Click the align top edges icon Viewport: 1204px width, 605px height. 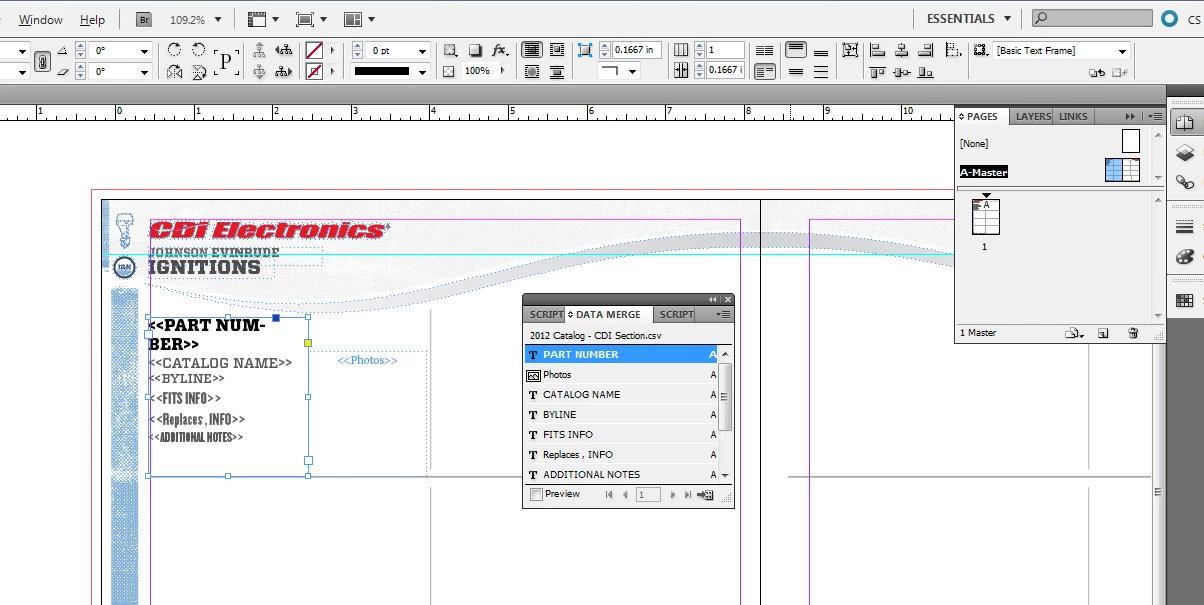(x=877, y=72)
